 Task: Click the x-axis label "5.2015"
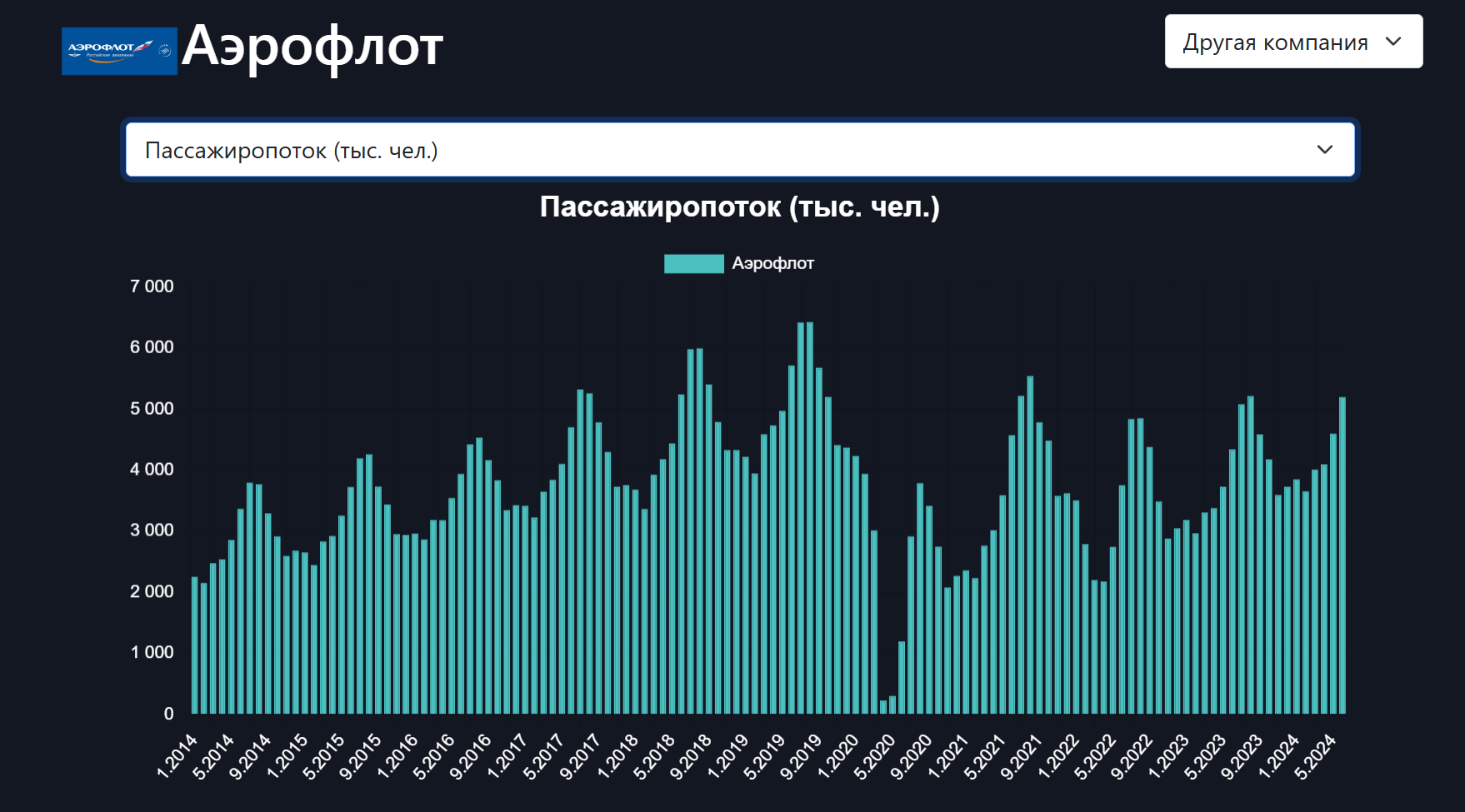325,756
